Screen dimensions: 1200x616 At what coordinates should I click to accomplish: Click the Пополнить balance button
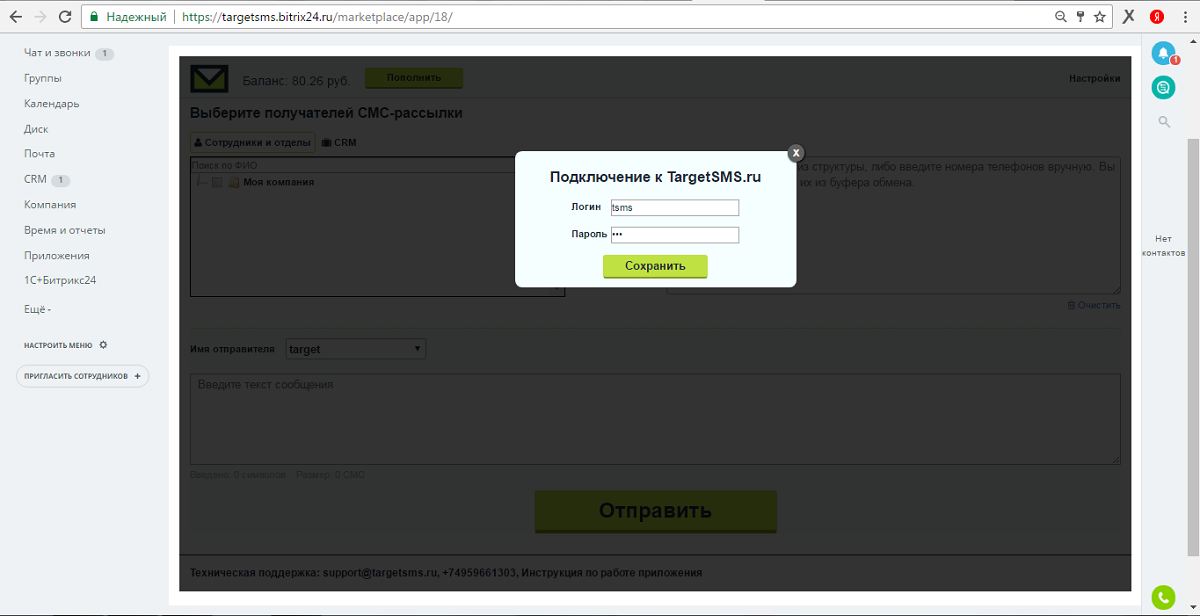(x=414, y=78)
